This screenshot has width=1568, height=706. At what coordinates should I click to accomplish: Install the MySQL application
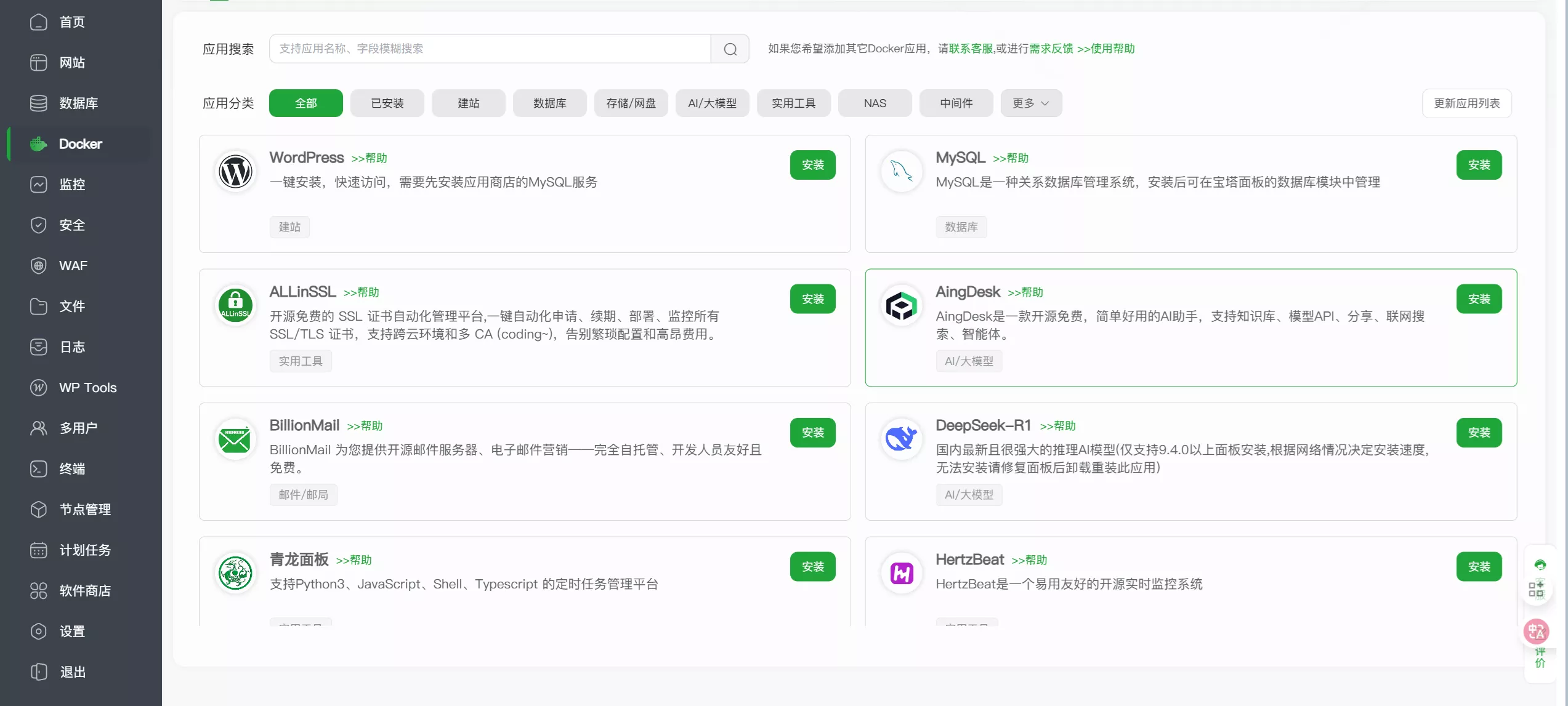point(1478,165)
